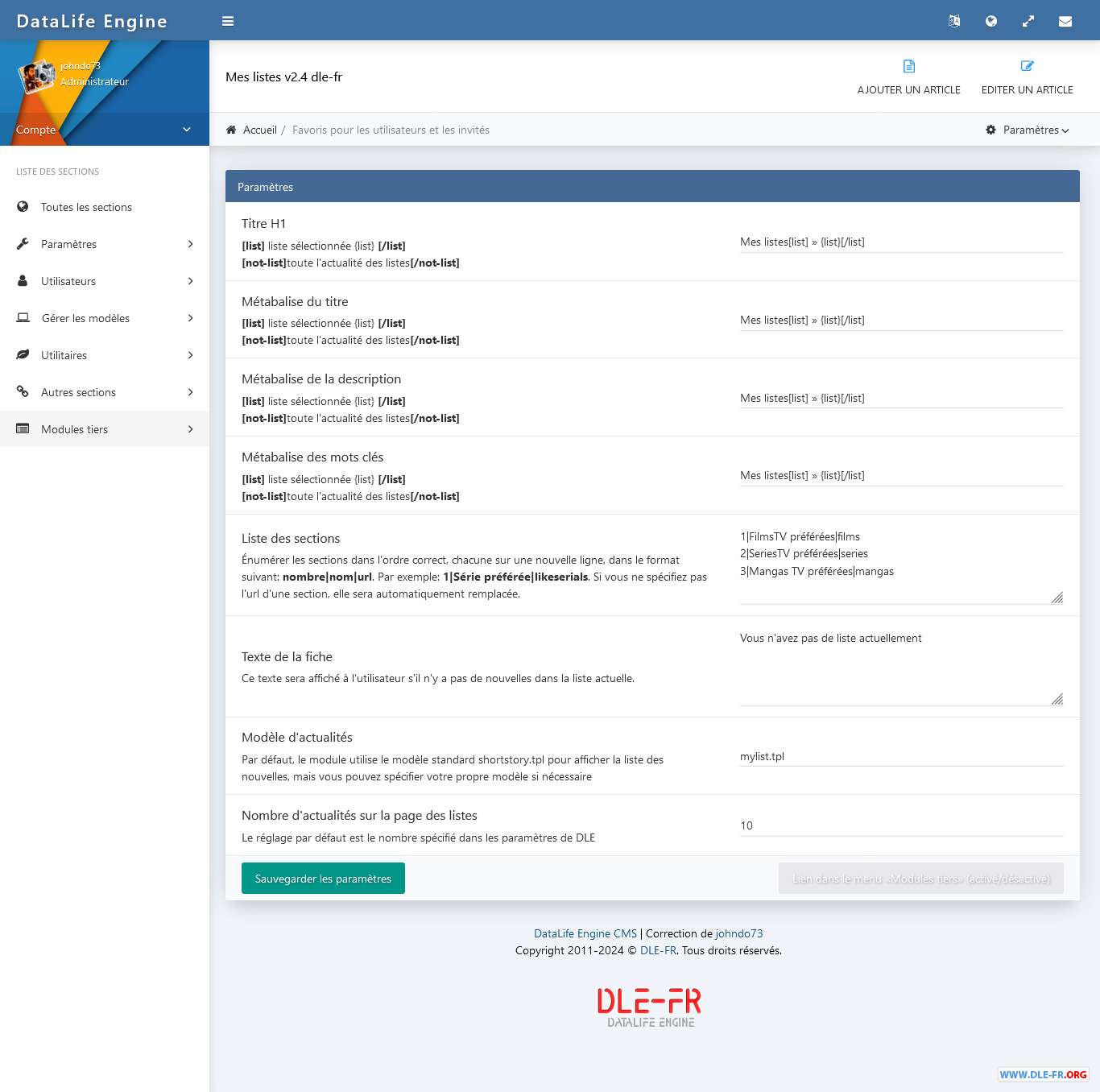Go to Accueil breadcrumb link
The image size is (1100, 1092).
pyautogui.click(x=260, y=130)
